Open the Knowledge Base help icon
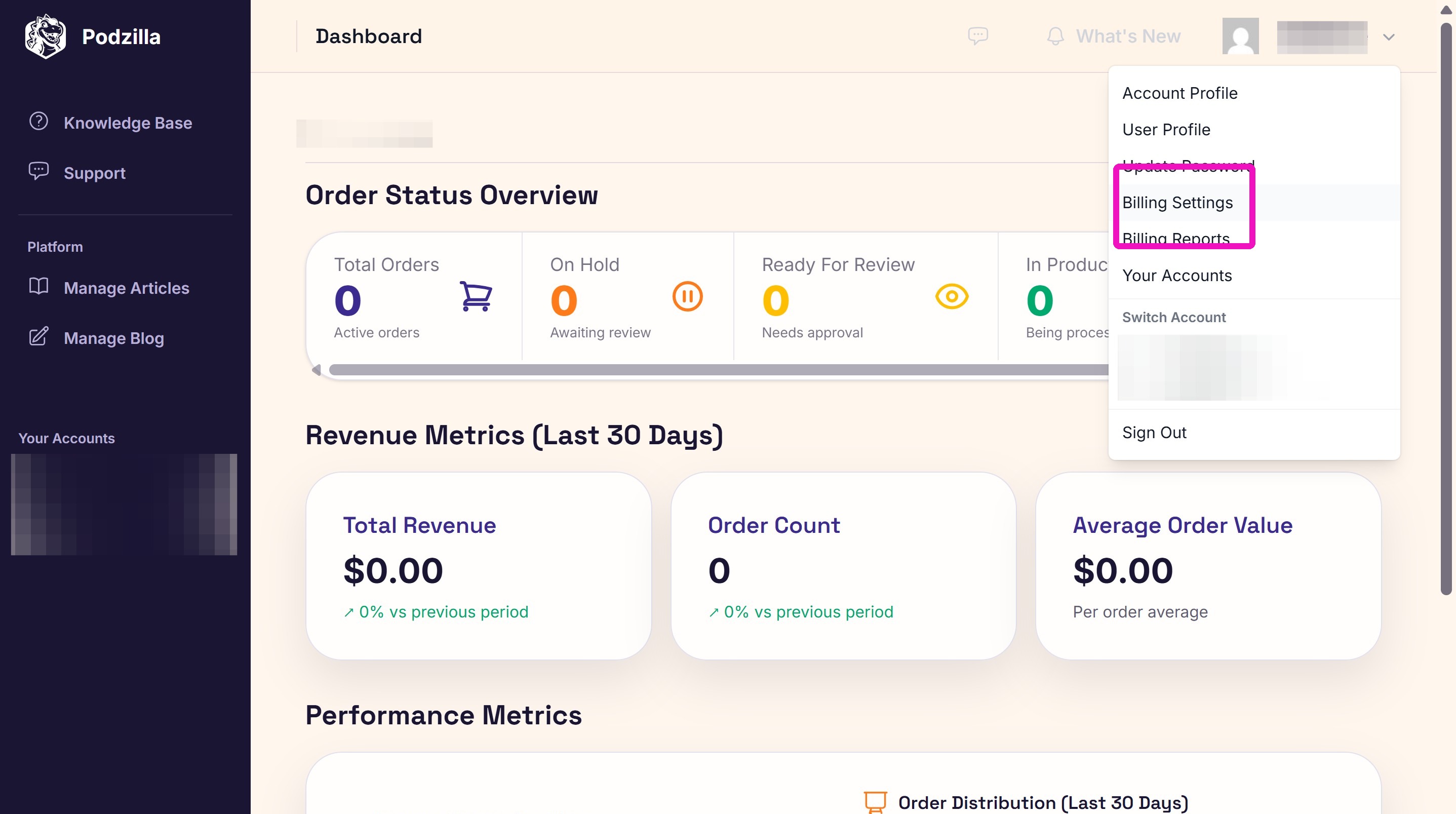Screen dimensions: 1456x814 [x=38, y=121]
